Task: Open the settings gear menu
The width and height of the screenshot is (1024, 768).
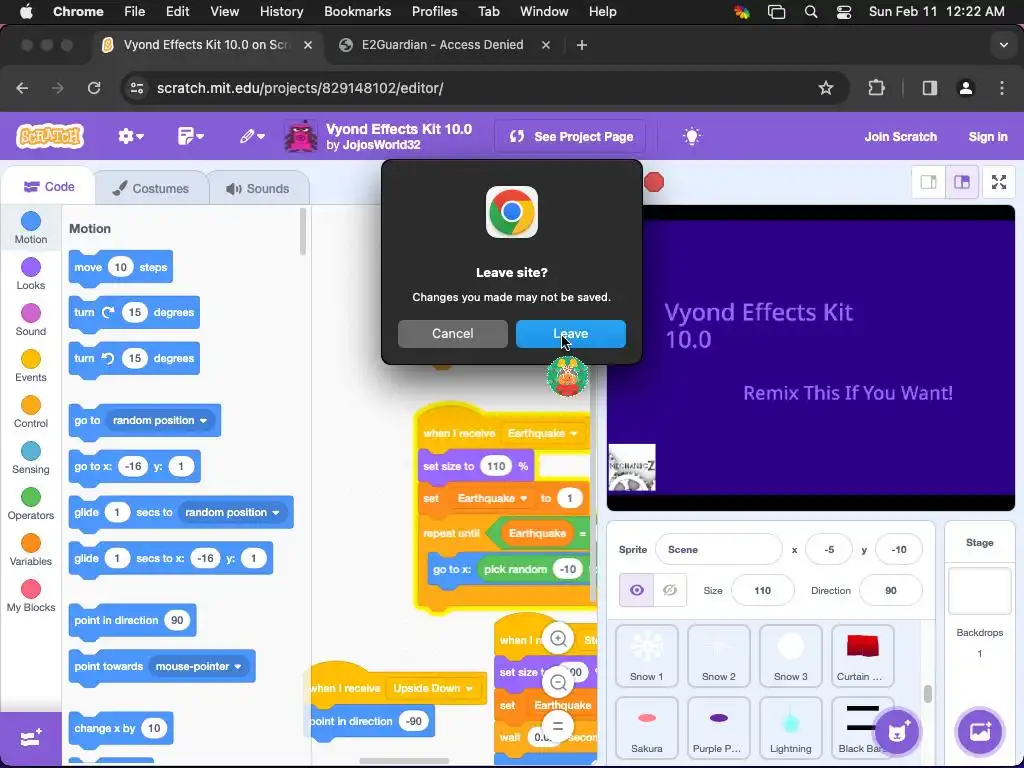Action: coord(131,136)
